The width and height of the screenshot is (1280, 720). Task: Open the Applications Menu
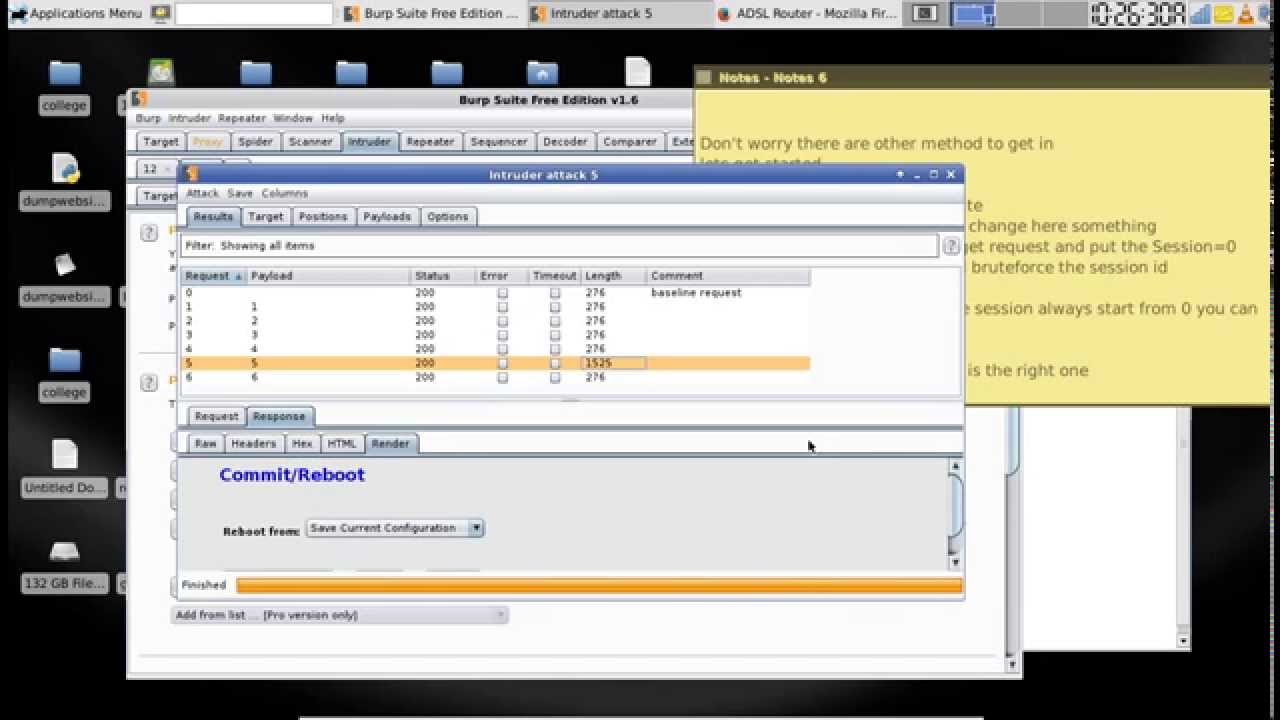pyautogui.click(x=76, y=13)
